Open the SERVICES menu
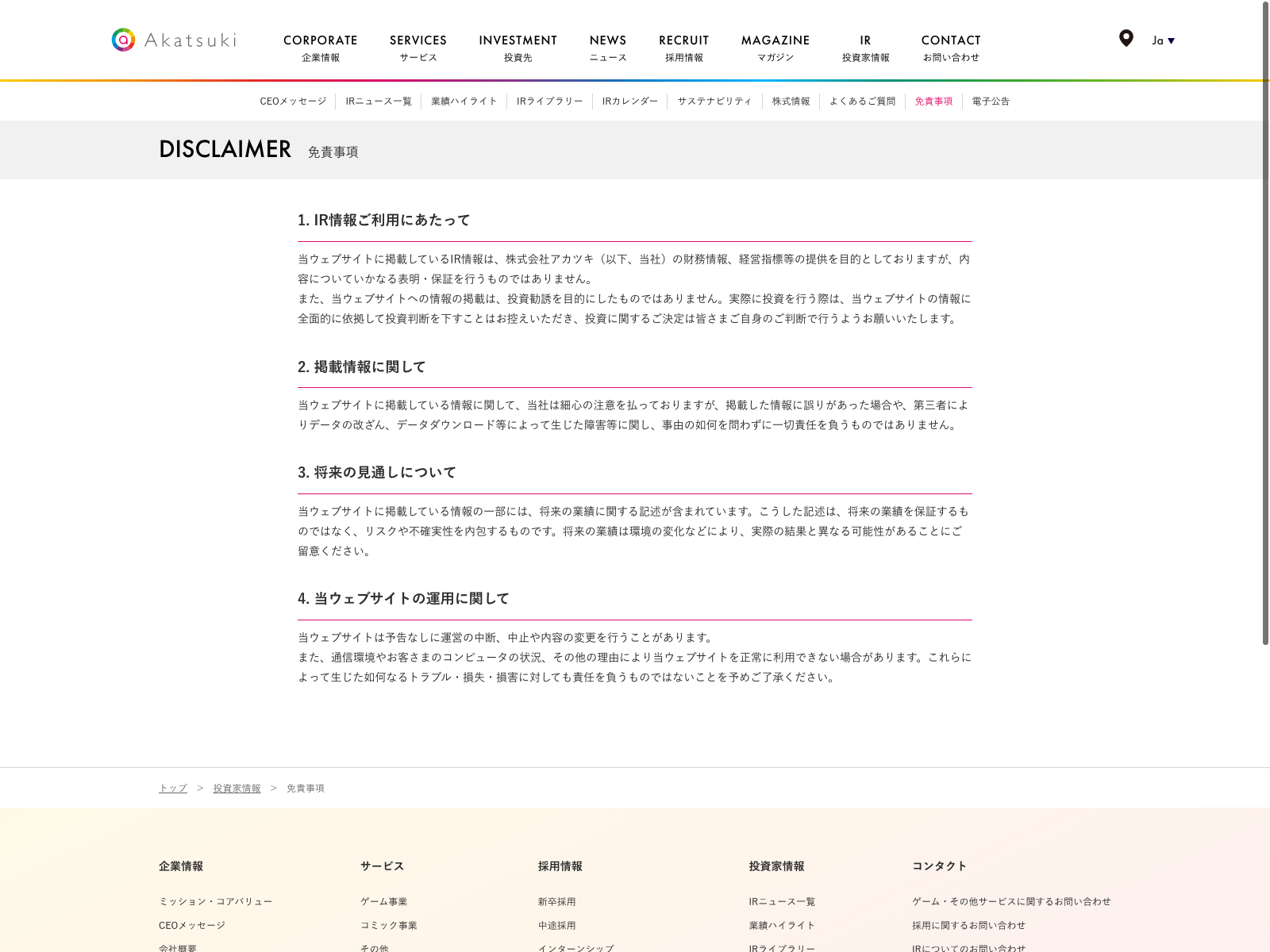Image resolution: width=1270 pixels, height=952 pixels. [418, 47]
